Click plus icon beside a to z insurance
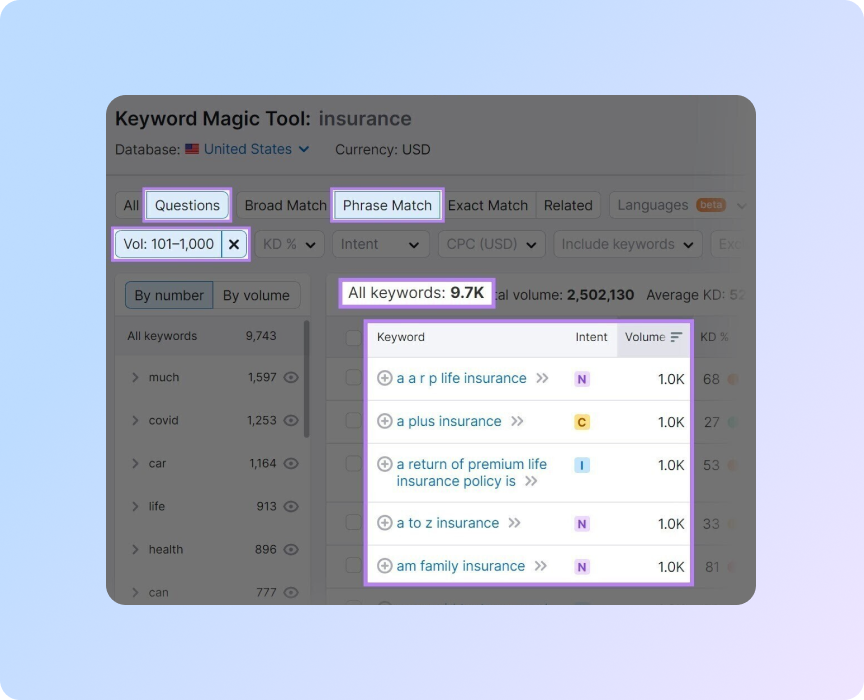Image resolution: width=864 pixels, height=700 pixels. (384, 523)
